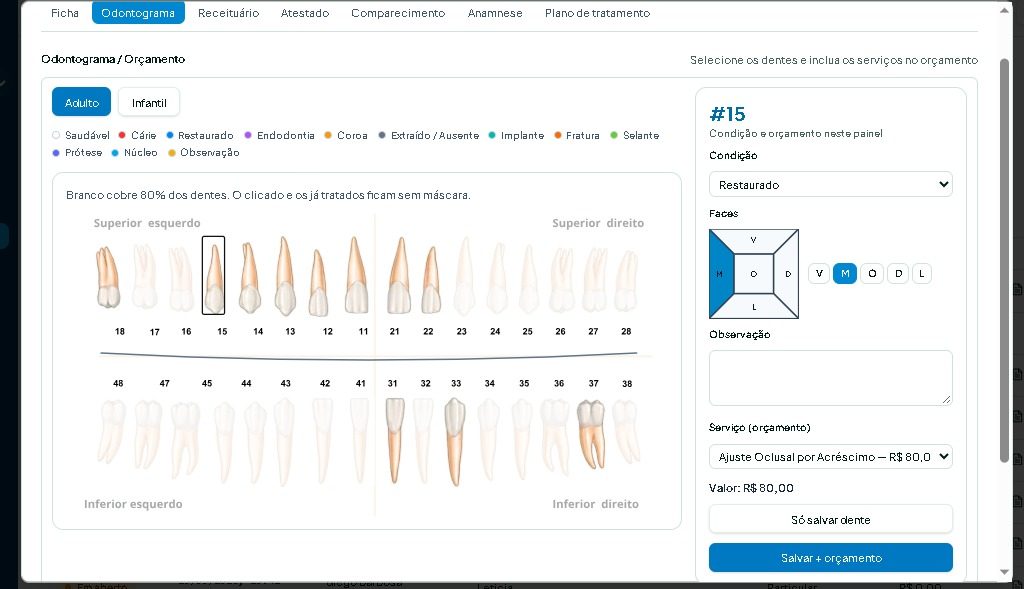1024x589 pixels.
Task: Click the Núcleo legend label
Action: (140, 152)
